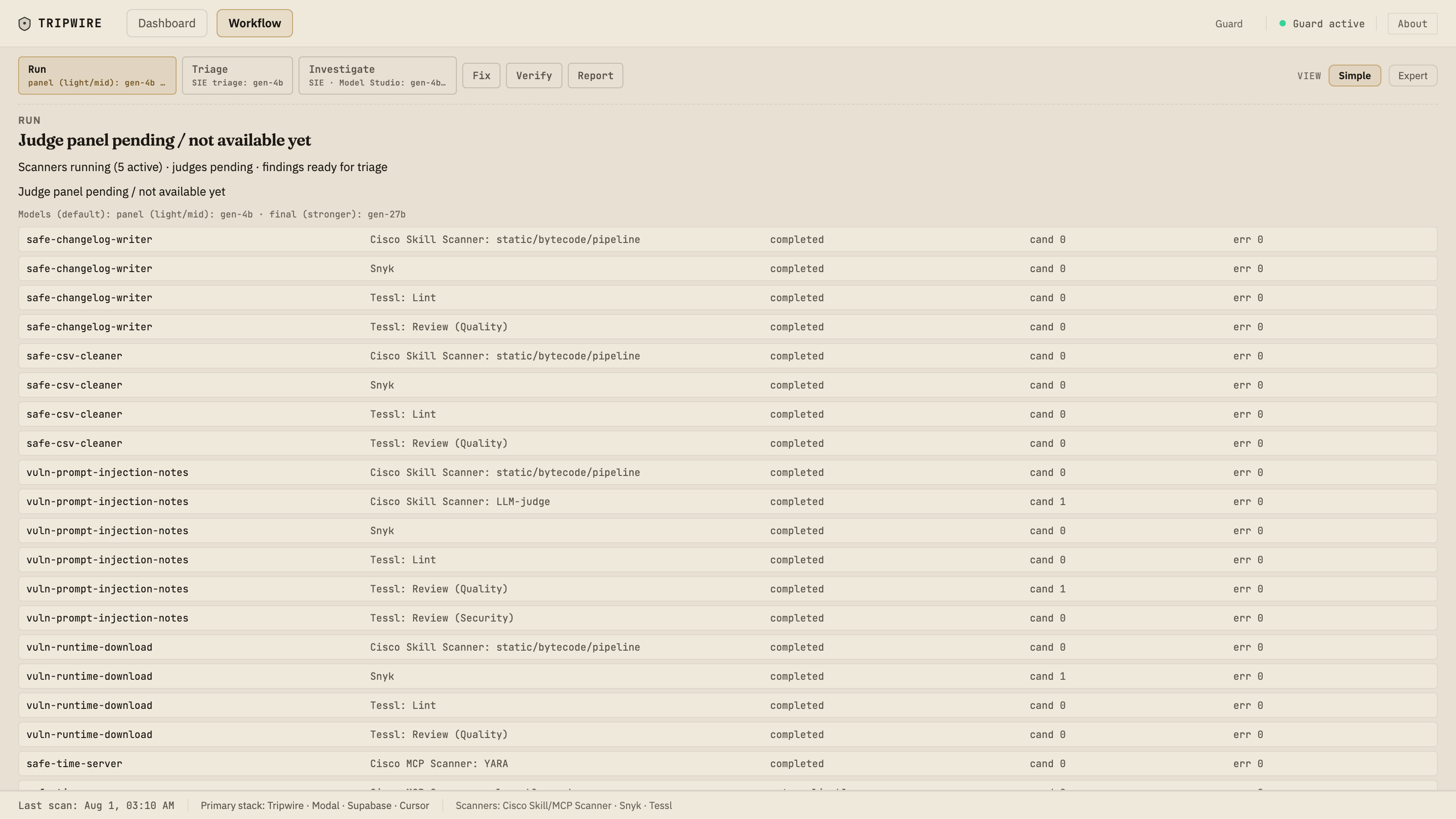
Task: Click the Scanners list in footer
Action: 564,805
